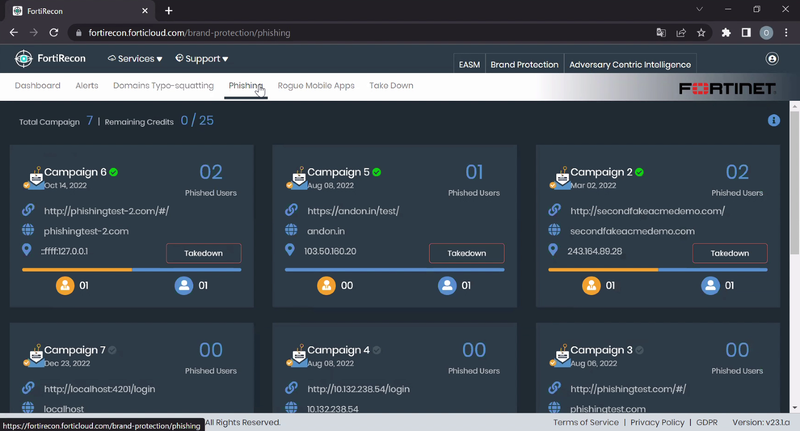Click grey check badge beside Campaign 3
Viewport: 800px width, 431px height.
coord(639,350)
